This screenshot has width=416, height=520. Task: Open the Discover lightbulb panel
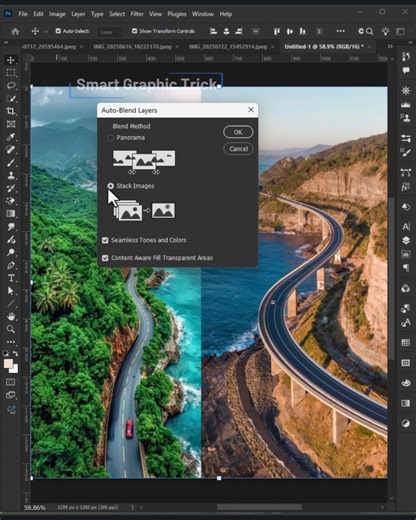click(x=386, y=31)
